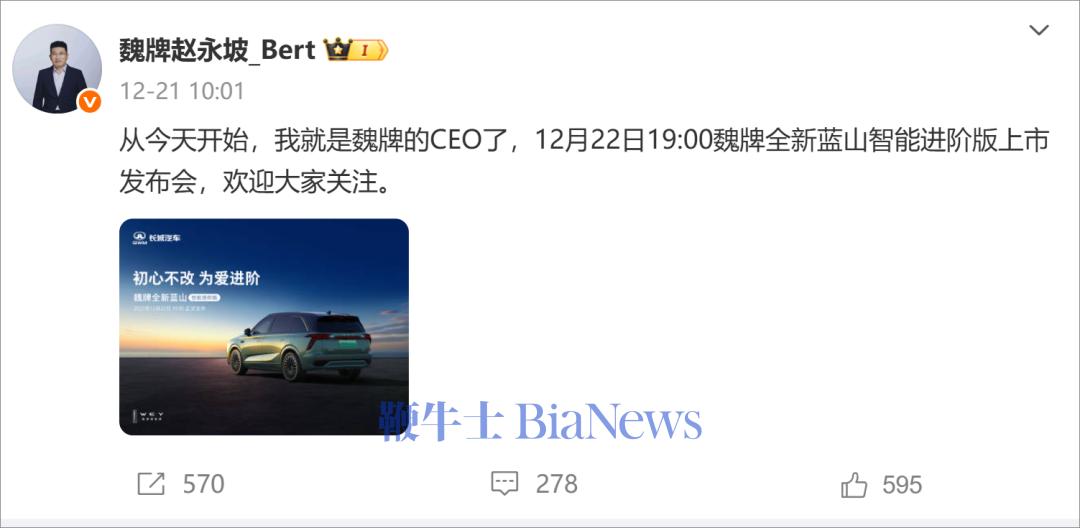Click the orange verified badge on avatar
The height and width of the screenshot is (528, 1080).
pos(90,101)
